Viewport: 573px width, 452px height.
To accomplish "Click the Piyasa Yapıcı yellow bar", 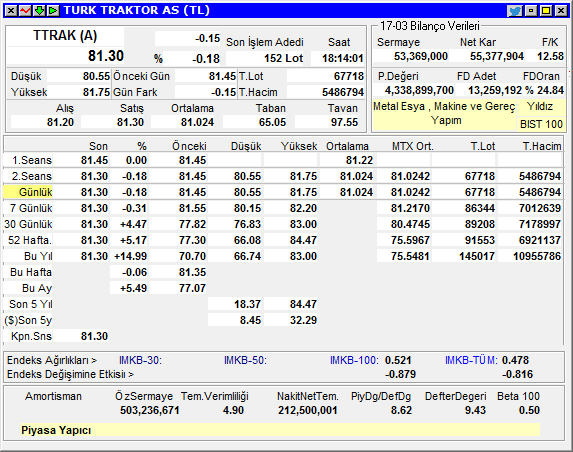I will coord(280,430).
